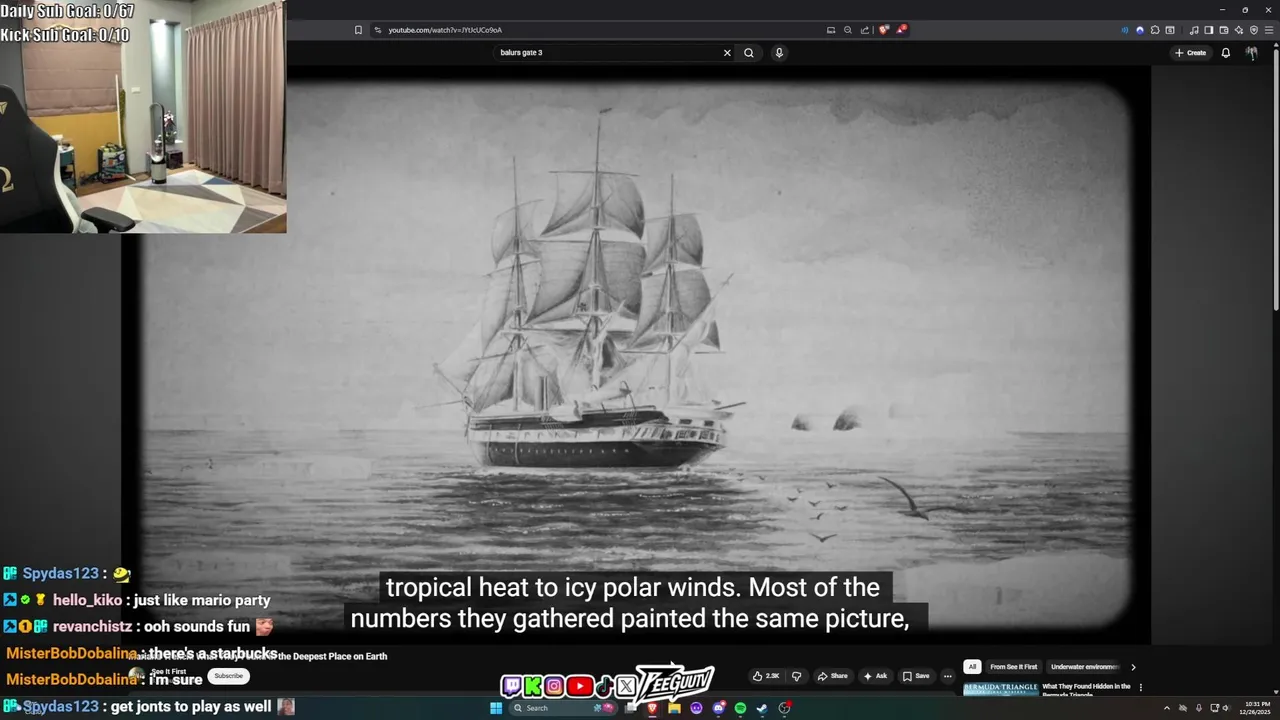Viewport: 1280px width, 720px height.
Task: Open the YouTube account avatar menu
Action: pyautogui.click(x=1252, y=53)
